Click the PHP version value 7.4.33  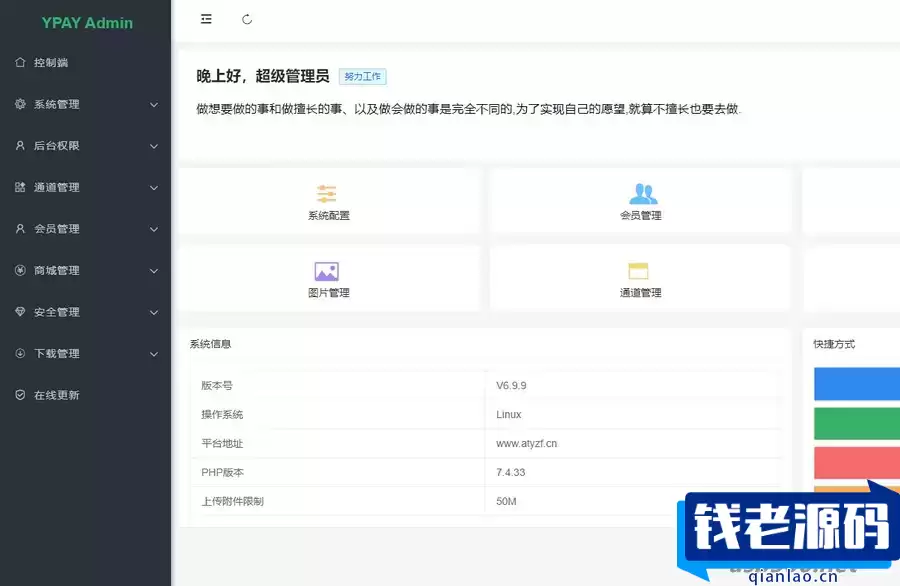(x=510, y=472)
